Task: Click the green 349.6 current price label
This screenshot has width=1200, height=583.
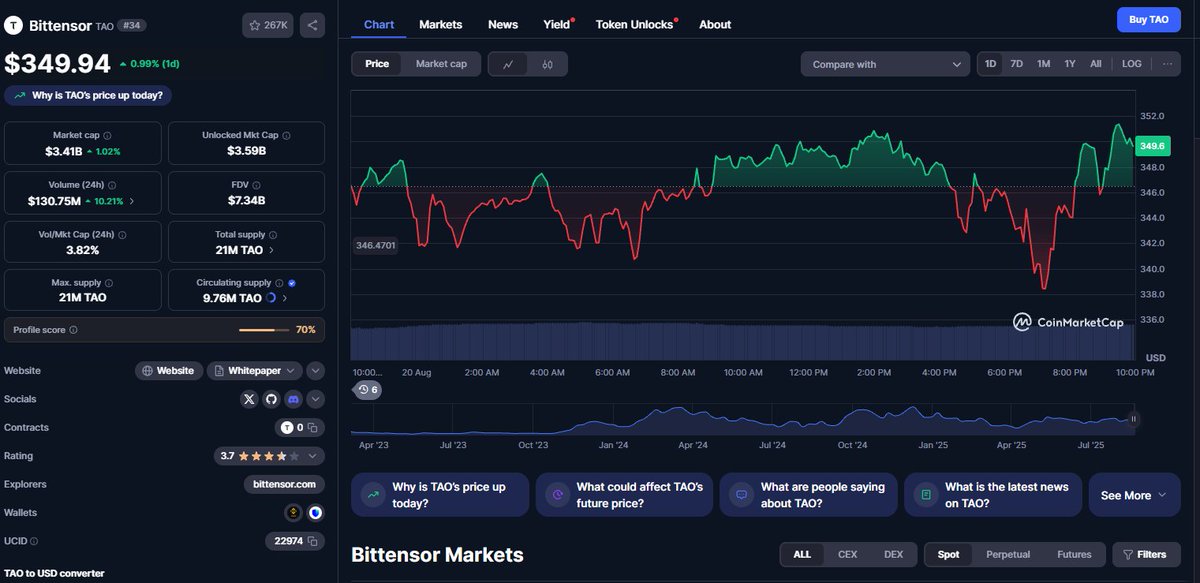Action: [1153, 146]
